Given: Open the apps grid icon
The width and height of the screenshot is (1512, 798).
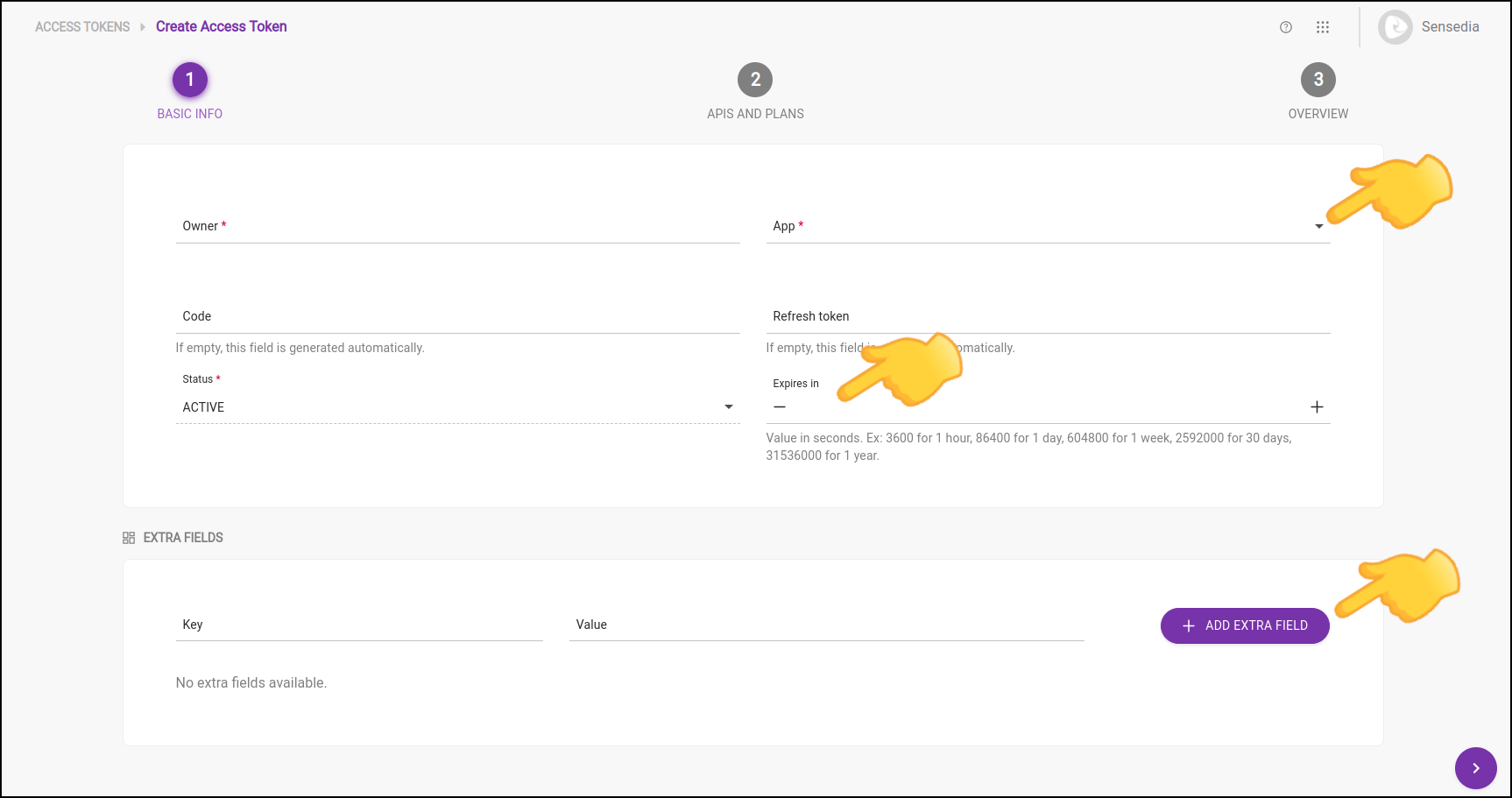Looking at the screenshot, I should [x=1323, y=27].
